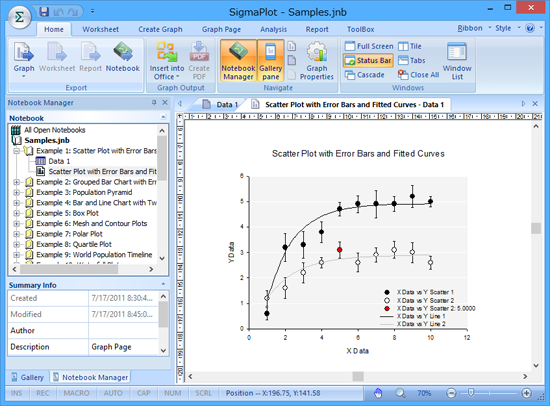Switch to the Worksheet ribbon tab
The width and height of the screenshot is (550, 406).
[100, 29]
